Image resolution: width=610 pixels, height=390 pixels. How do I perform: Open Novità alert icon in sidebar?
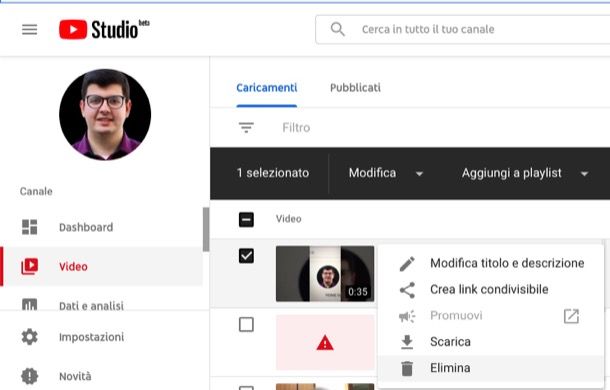(30, 376)
